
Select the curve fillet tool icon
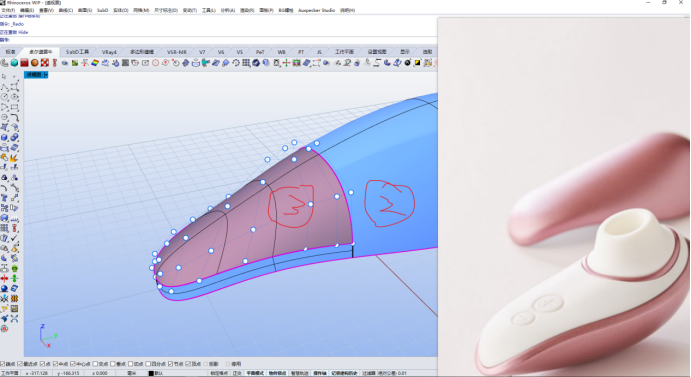click(15, 117)
